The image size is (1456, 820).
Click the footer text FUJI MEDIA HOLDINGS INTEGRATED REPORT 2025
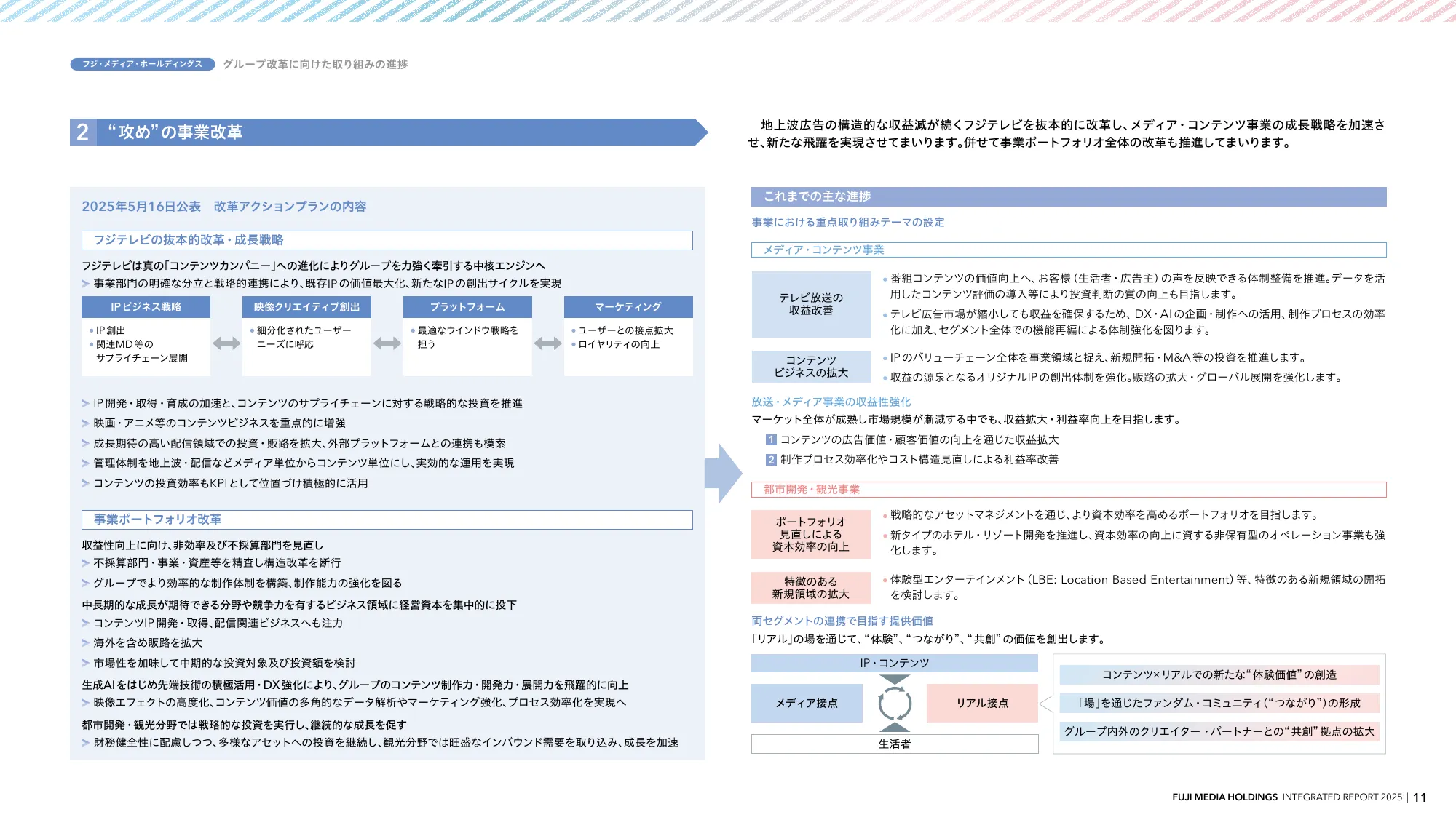1287,797
